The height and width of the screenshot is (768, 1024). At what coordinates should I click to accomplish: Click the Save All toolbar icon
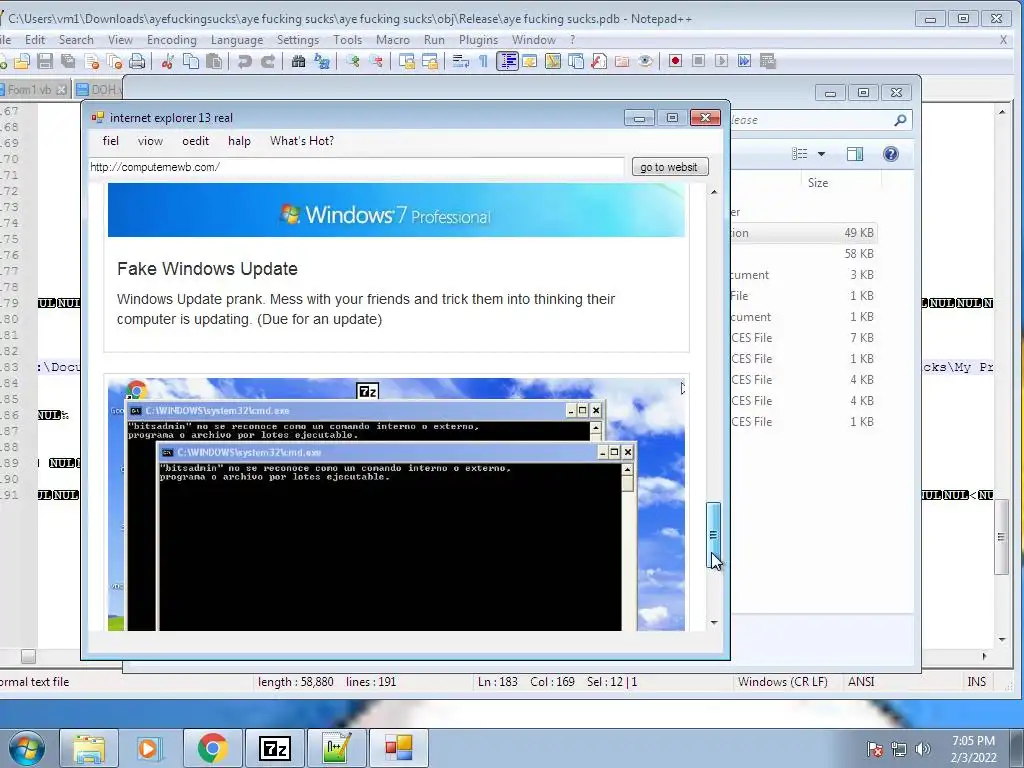point(68,61)
